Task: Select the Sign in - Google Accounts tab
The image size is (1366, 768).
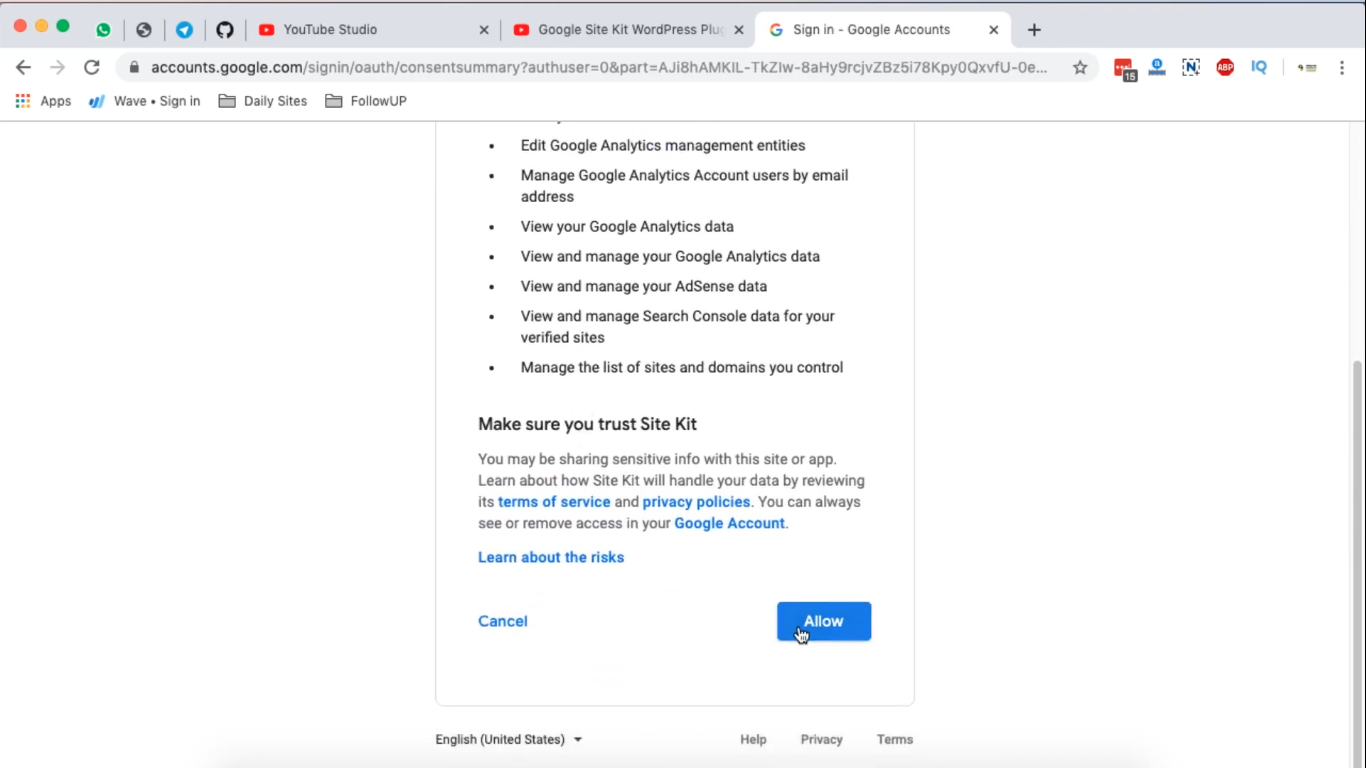Action: coord(884,30)
